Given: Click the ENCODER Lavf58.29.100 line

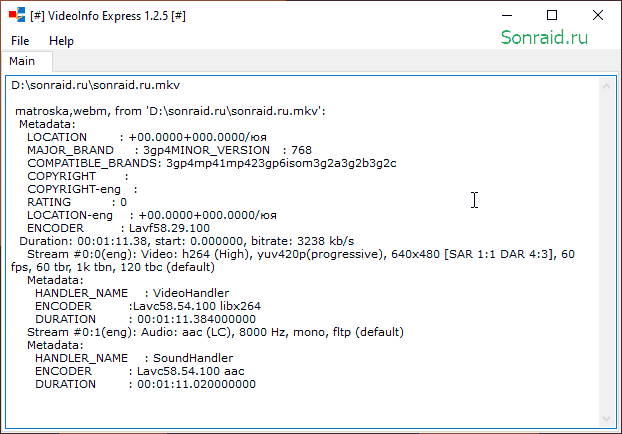Looking at the screenshot, I should tap(119, 229).
